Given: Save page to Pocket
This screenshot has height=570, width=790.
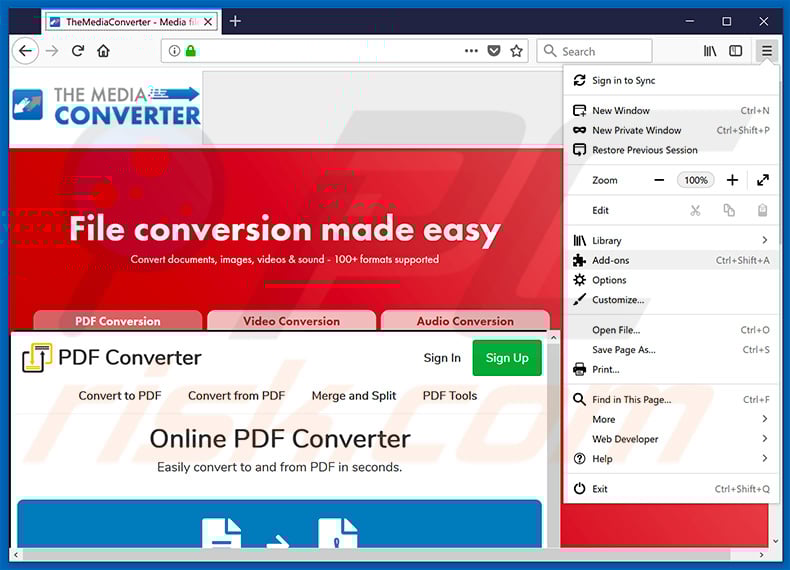Looking at the screenshot, I should (x=494, y=51).
